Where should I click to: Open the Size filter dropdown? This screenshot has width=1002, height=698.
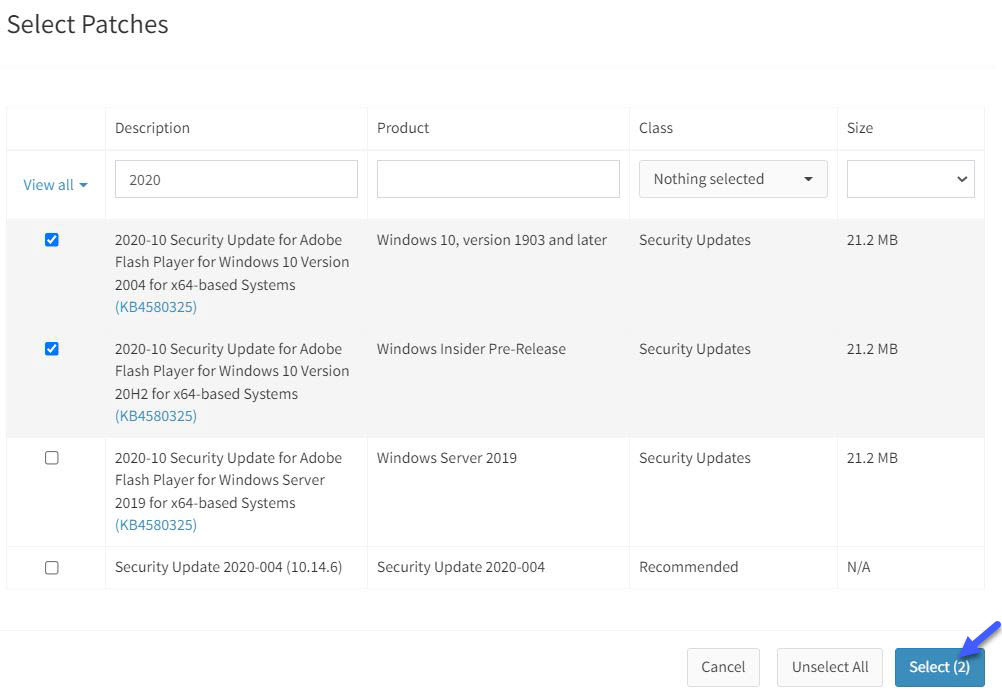click(x=910, y=179)
